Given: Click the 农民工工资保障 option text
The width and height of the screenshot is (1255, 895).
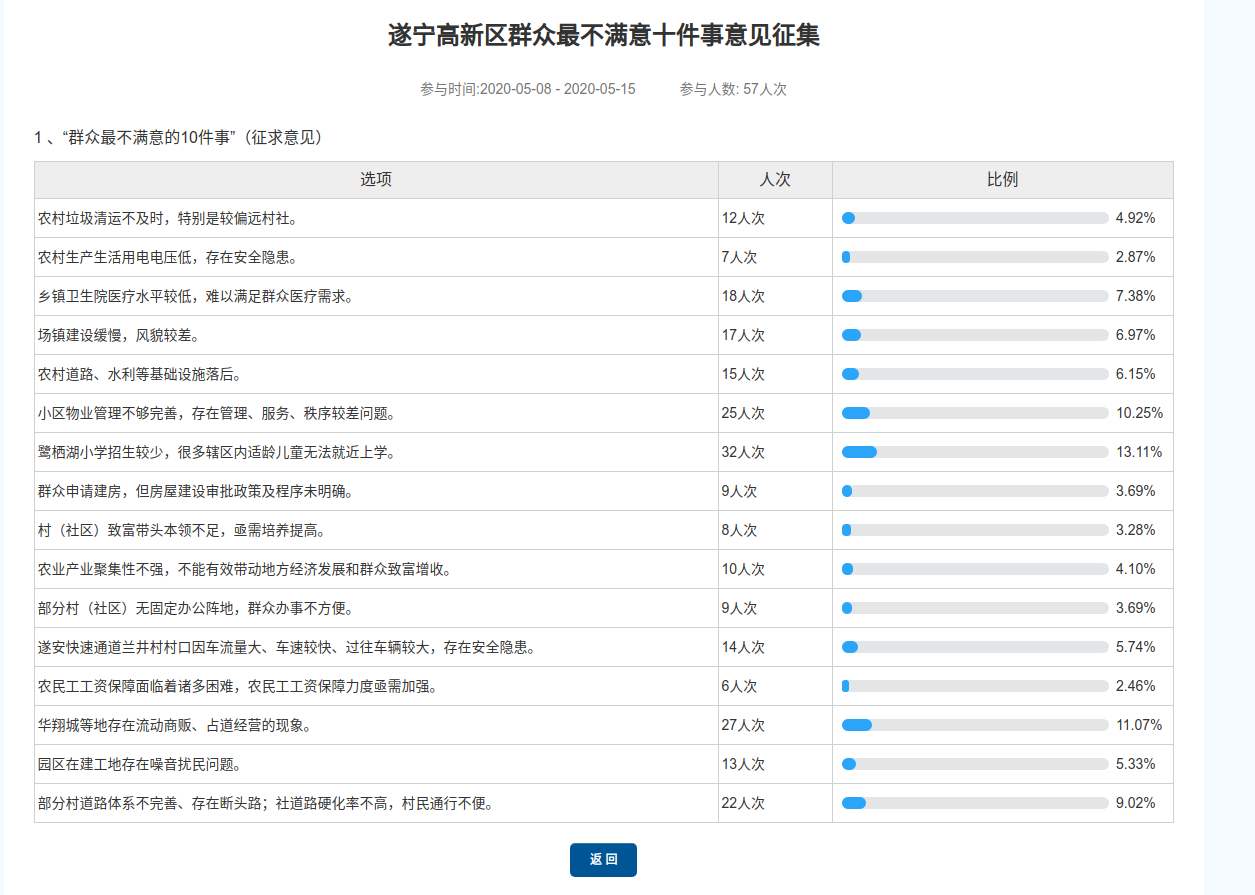Looking at the screenshot, I should 238,686.
